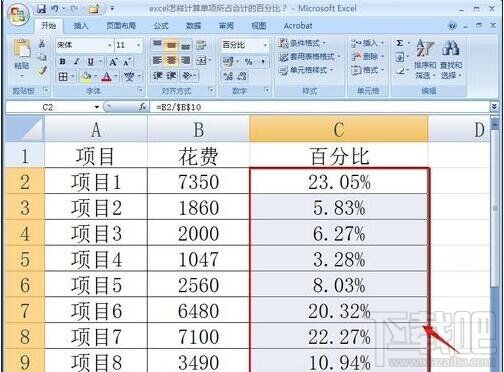Switch to the 页面布局 ribbon tab
The image size is (504, 372).
click(121, 26)
